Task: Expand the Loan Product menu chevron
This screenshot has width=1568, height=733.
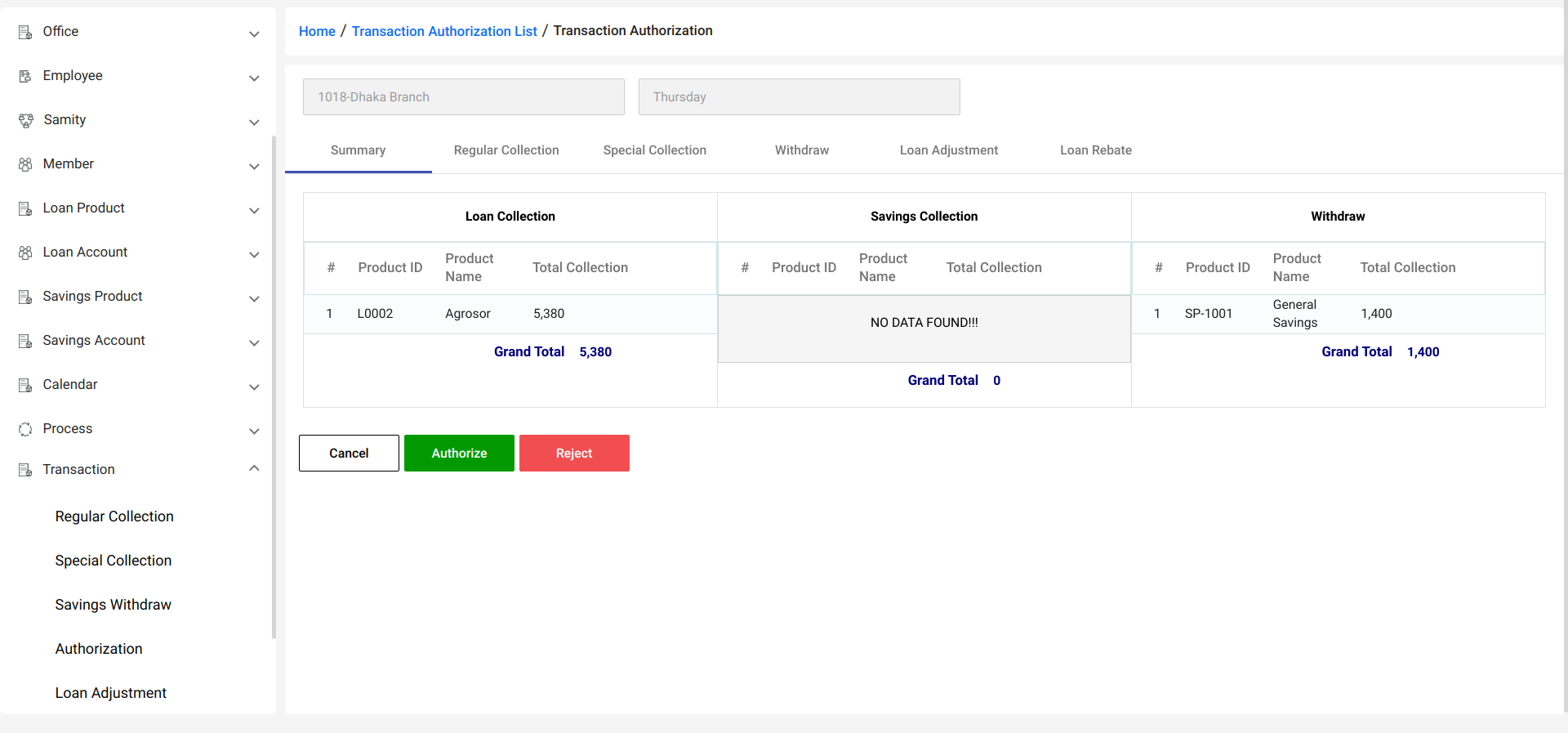Action: pos(254,211)
